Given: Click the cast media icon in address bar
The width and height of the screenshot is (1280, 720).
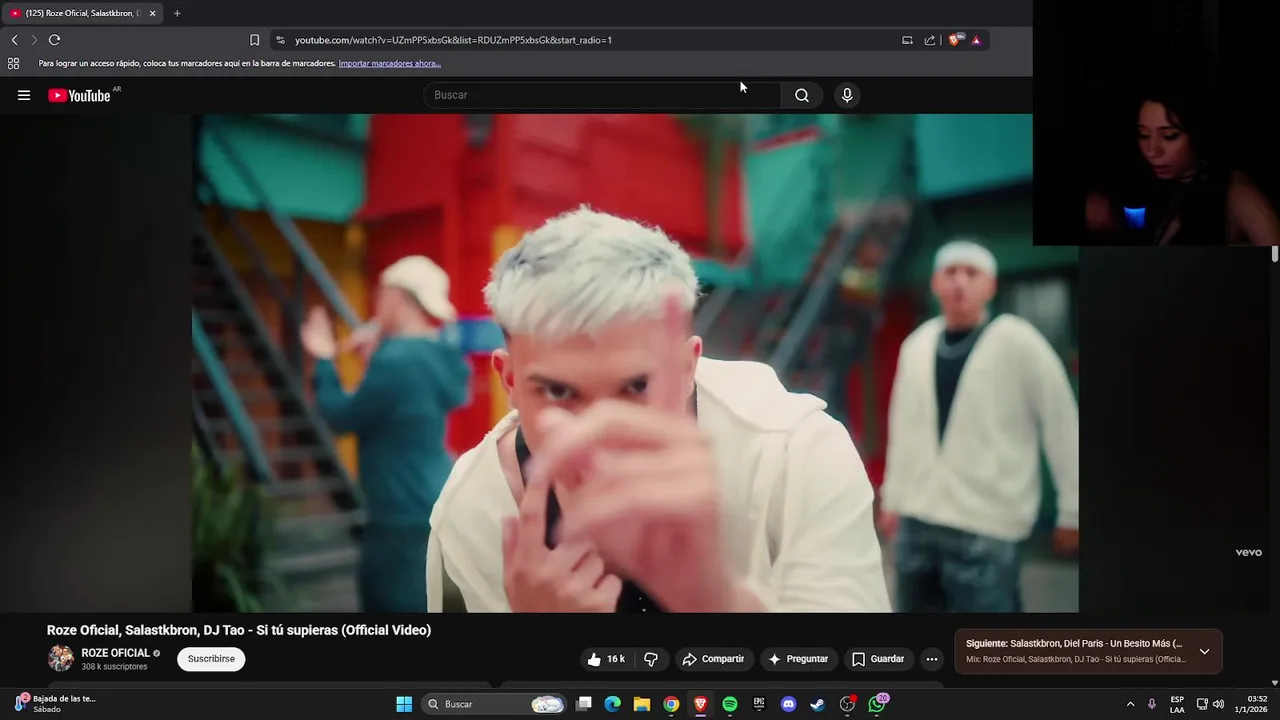Looking at the screenshot, I should pyautogui.click(x=907, y=40).
